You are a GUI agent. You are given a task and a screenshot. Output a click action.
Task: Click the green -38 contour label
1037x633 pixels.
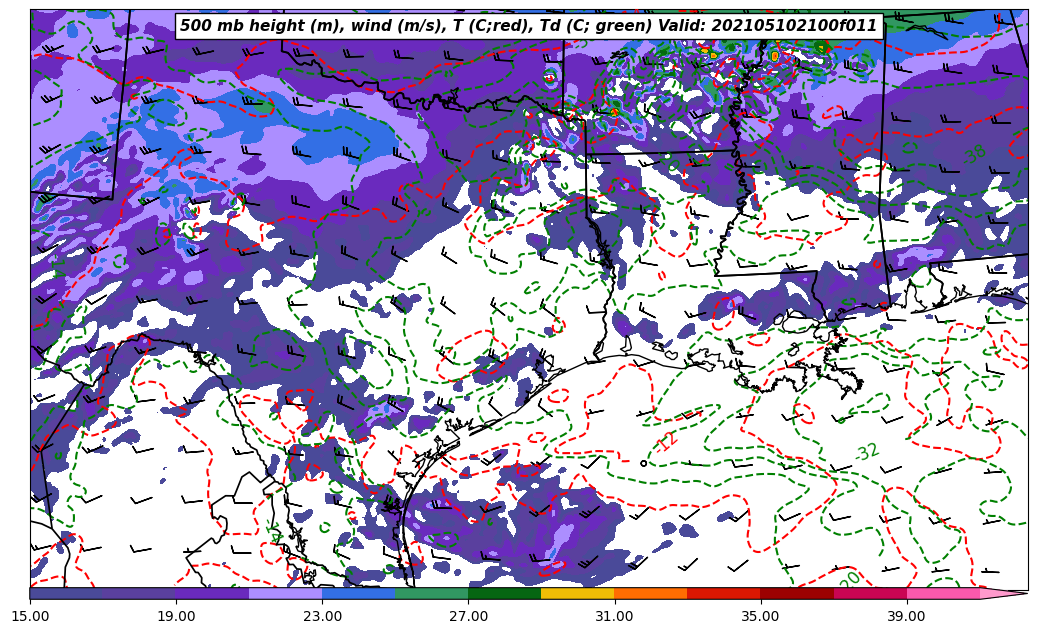[x=974, y=155]
